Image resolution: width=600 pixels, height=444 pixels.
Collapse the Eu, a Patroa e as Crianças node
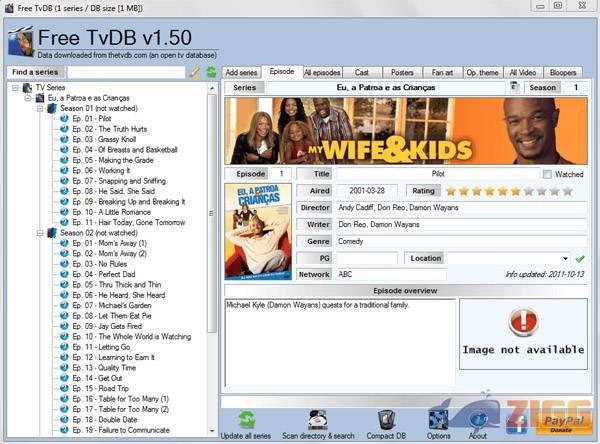pos(28,98)
